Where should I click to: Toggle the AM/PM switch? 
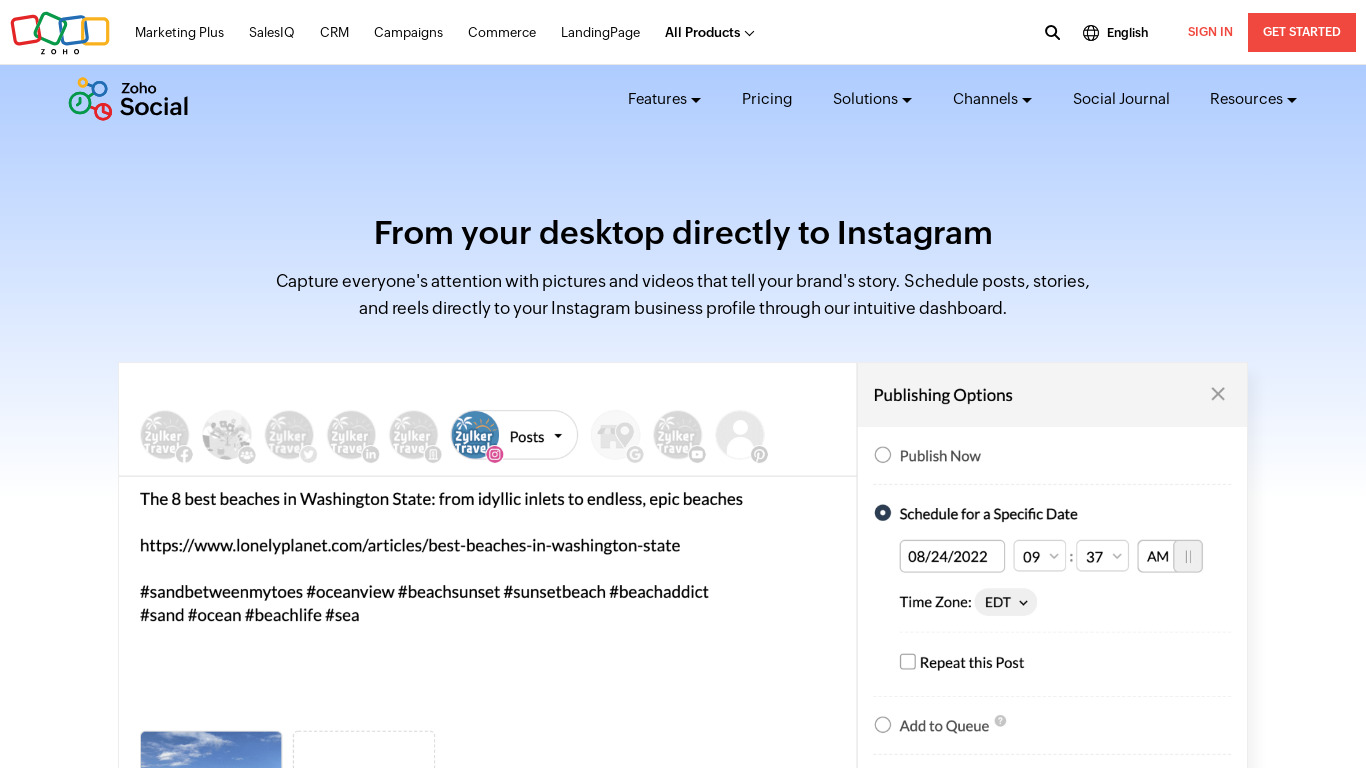(1170, 557)
